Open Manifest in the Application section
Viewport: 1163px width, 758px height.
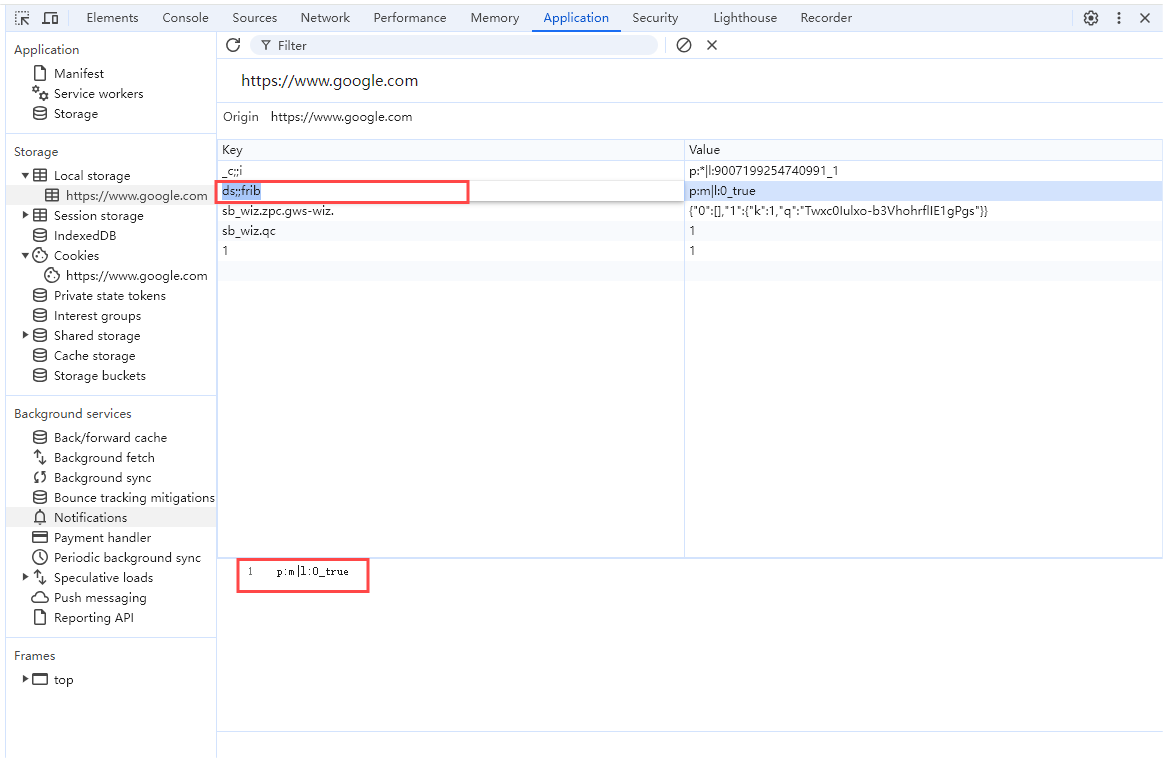click(79, 73)
